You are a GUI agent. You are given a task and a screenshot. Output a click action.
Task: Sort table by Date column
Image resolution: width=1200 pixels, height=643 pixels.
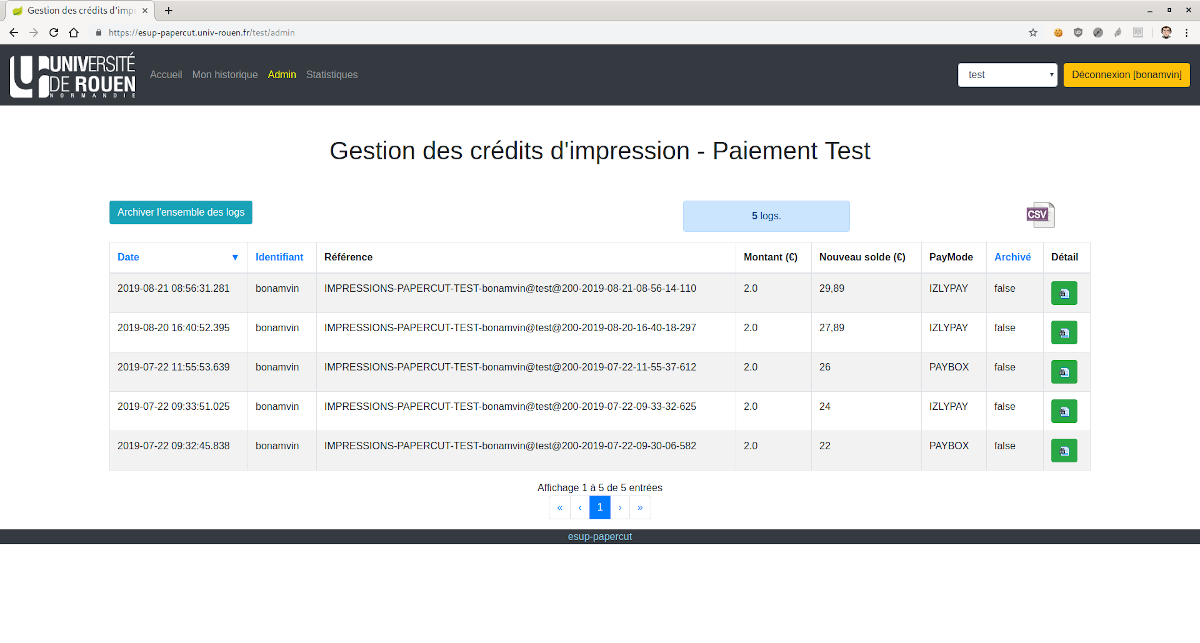129,257
